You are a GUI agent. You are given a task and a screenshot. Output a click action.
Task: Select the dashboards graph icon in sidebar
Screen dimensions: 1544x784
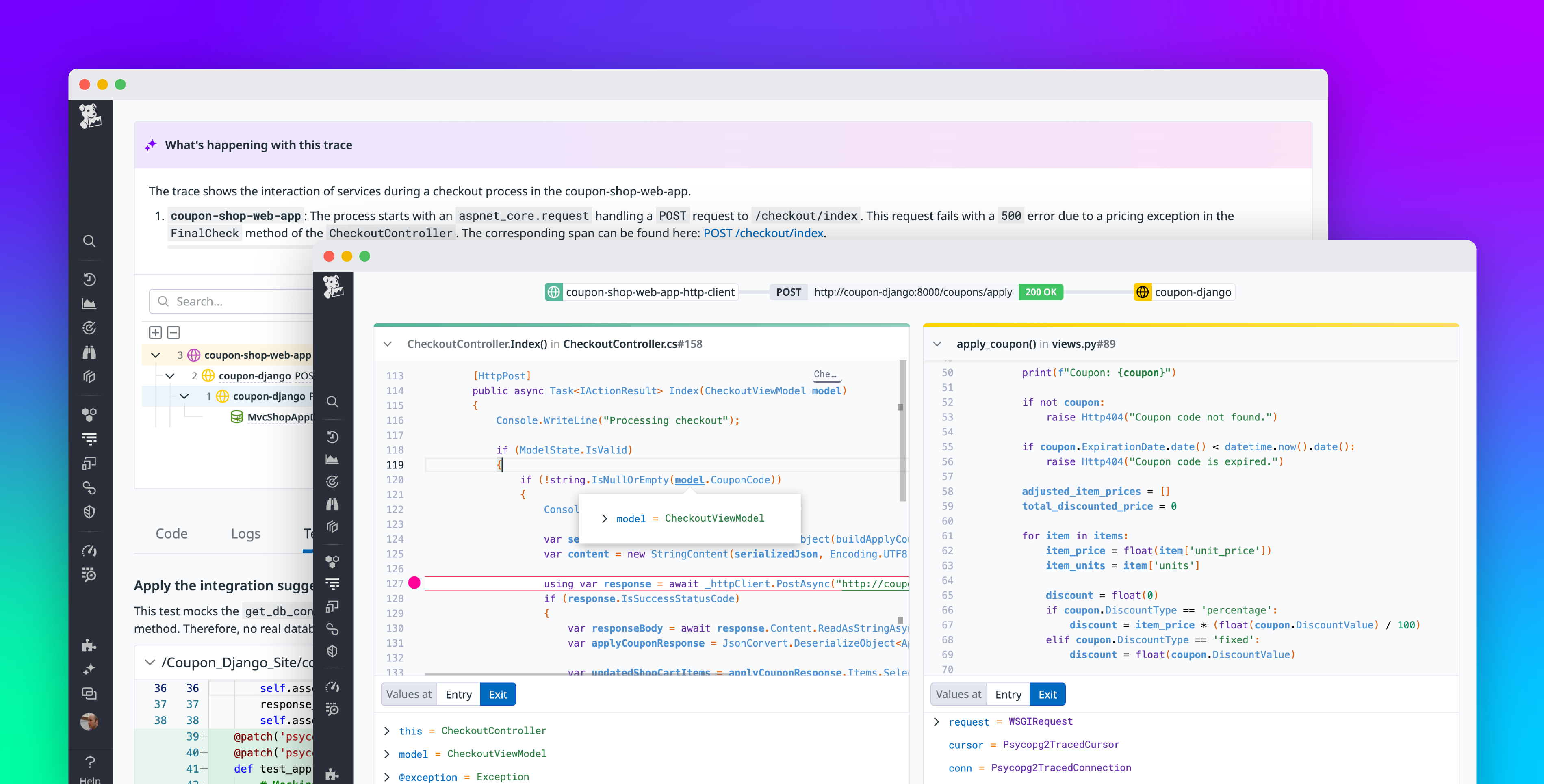click(90, 303)
